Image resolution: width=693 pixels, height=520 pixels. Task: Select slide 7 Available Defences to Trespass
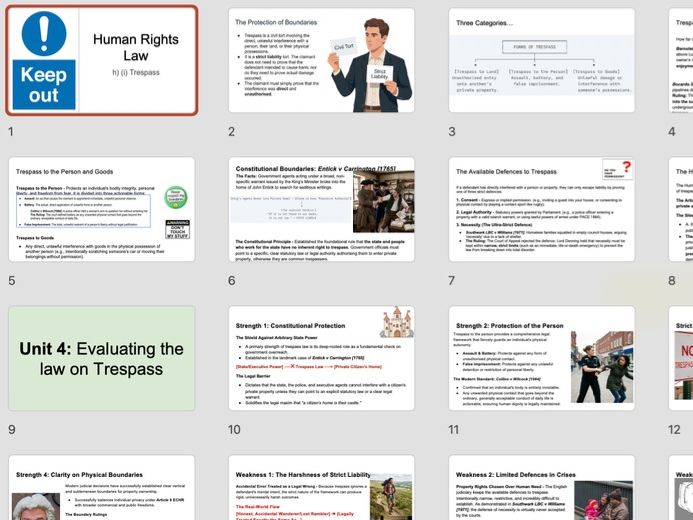tap(541, 209)
